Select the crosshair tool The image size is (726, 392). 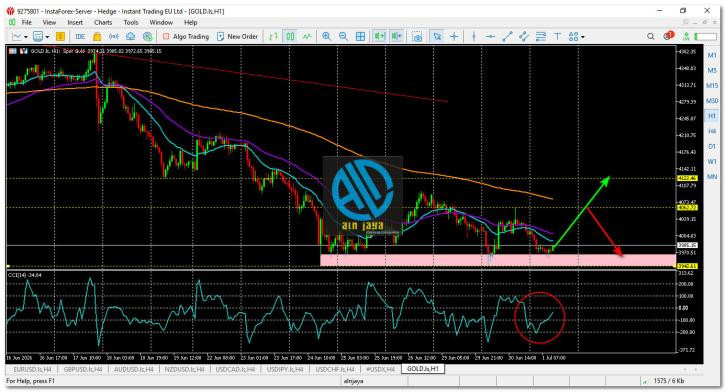click(454, 36)
